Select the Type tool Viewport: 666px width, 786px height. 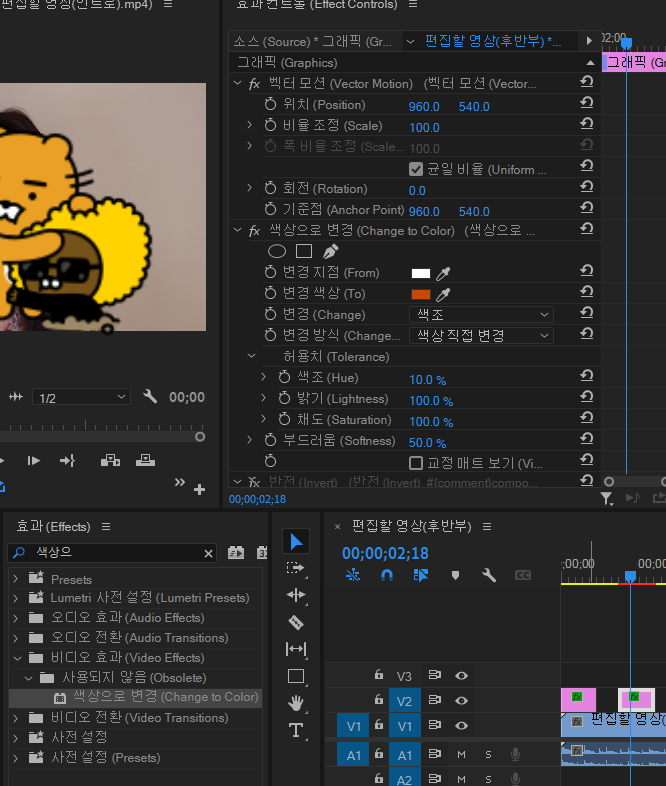click(x=296, y=730)
